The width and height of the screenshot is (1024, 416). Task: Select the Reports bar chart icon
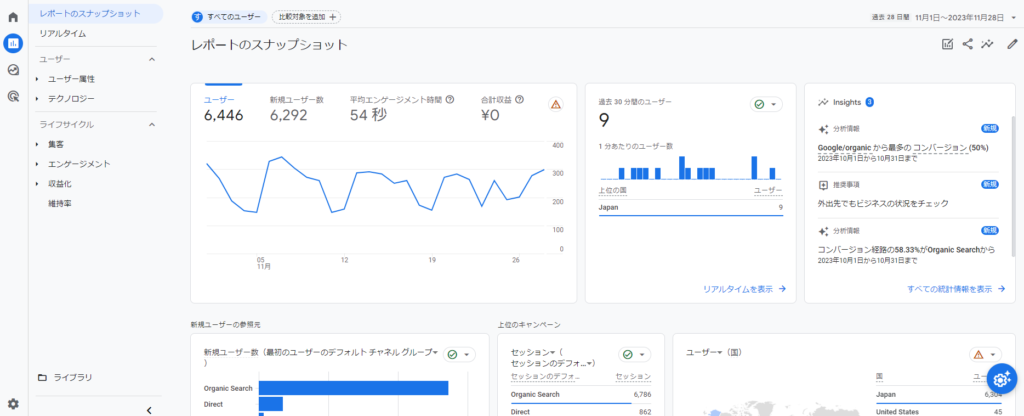(x=13, y=43)
